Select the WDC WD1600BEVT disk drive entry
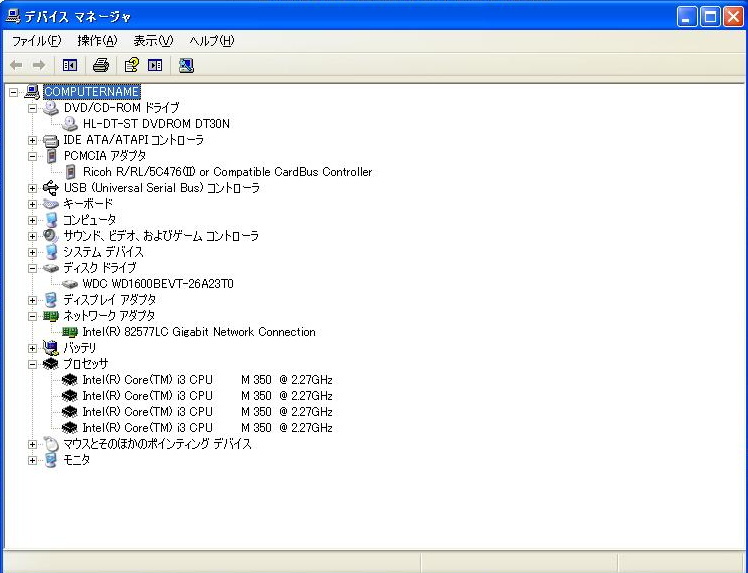 tap(158, 284)
